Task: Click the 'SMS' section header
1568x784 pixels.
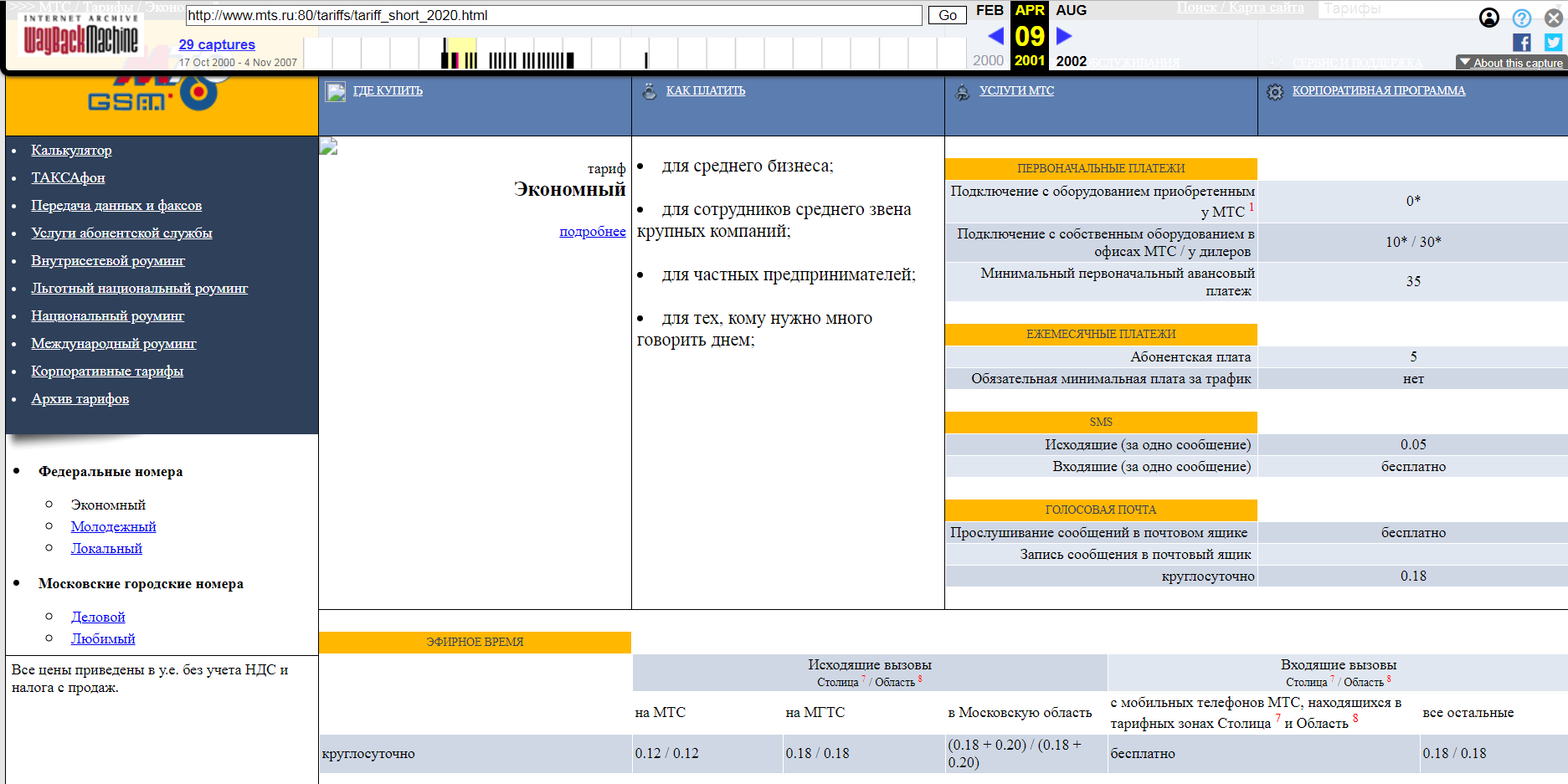Action: pos(1101,422)
